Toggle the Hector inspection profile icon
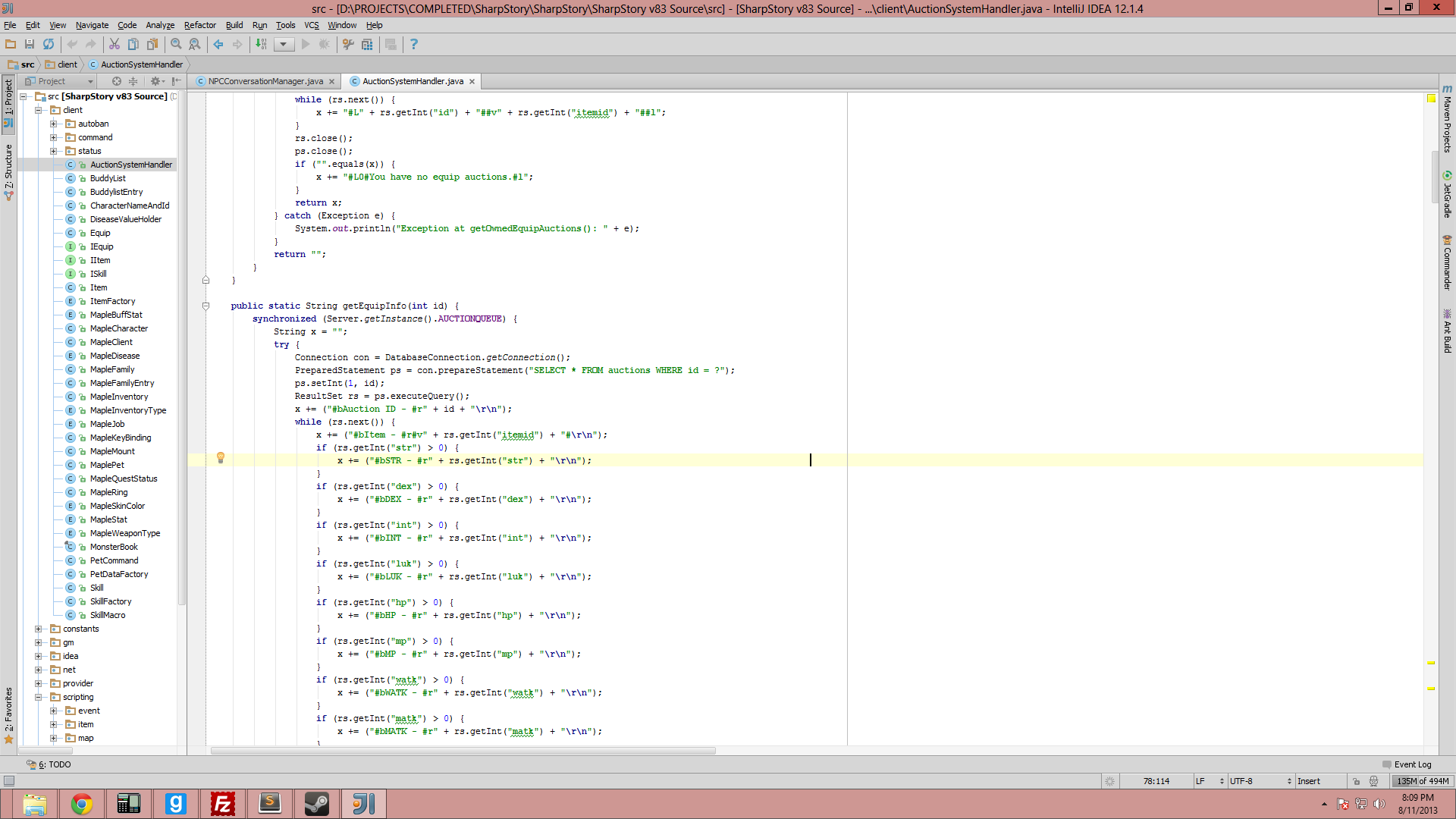 1373,781
